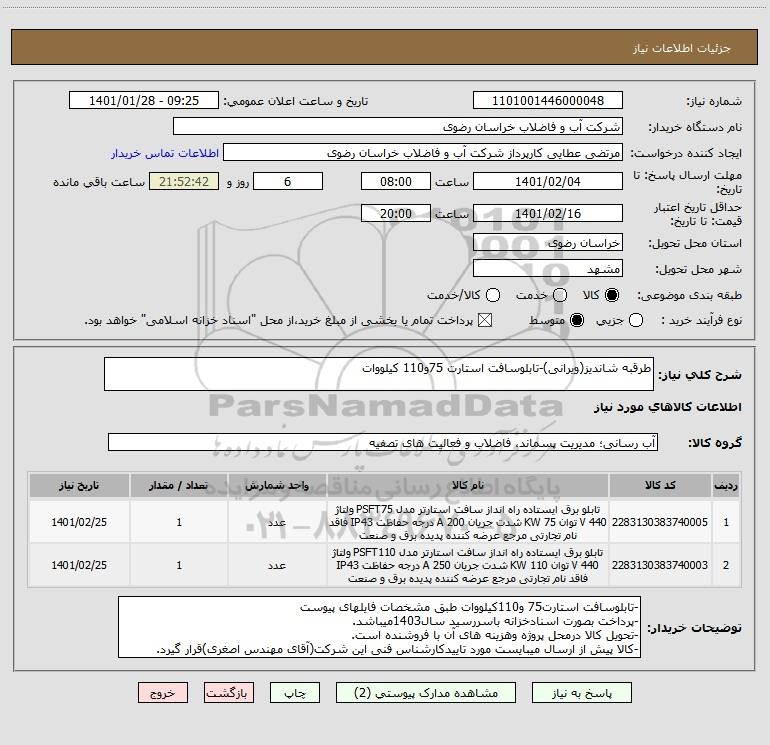Image resolution: width=770 pixels, height=745 pixels.
Task: Open مشاهده مدارک پیوستی (2) button
Action: 426,692
